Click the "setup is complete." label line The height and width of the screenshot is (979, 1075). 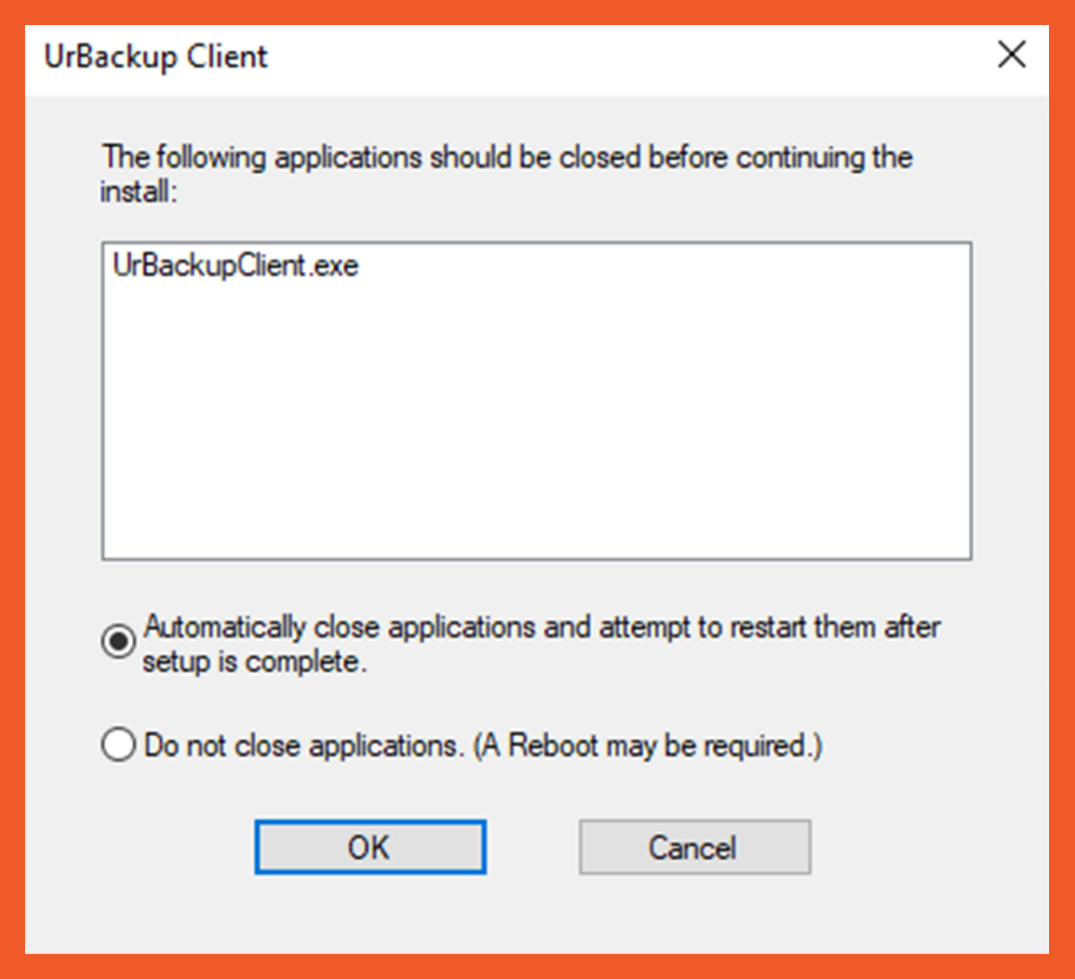(255, 662)
